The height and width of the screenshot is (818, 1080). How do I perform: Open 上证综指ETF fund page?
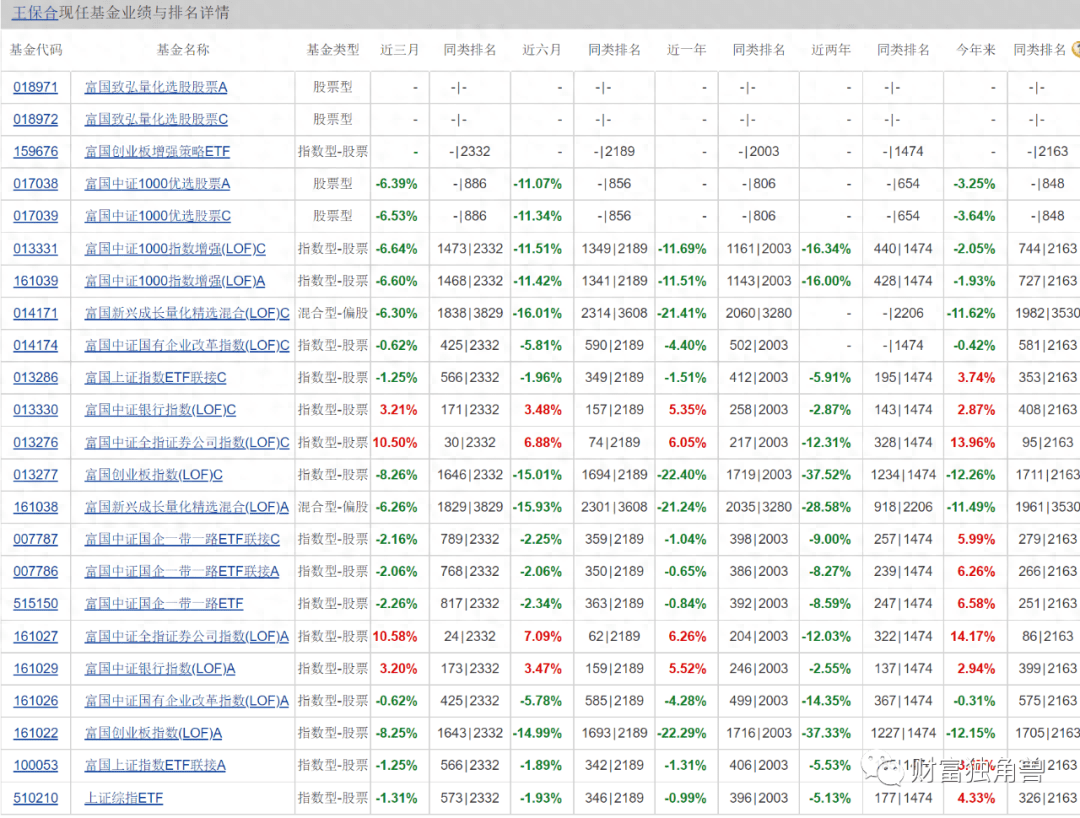(124, 798)
